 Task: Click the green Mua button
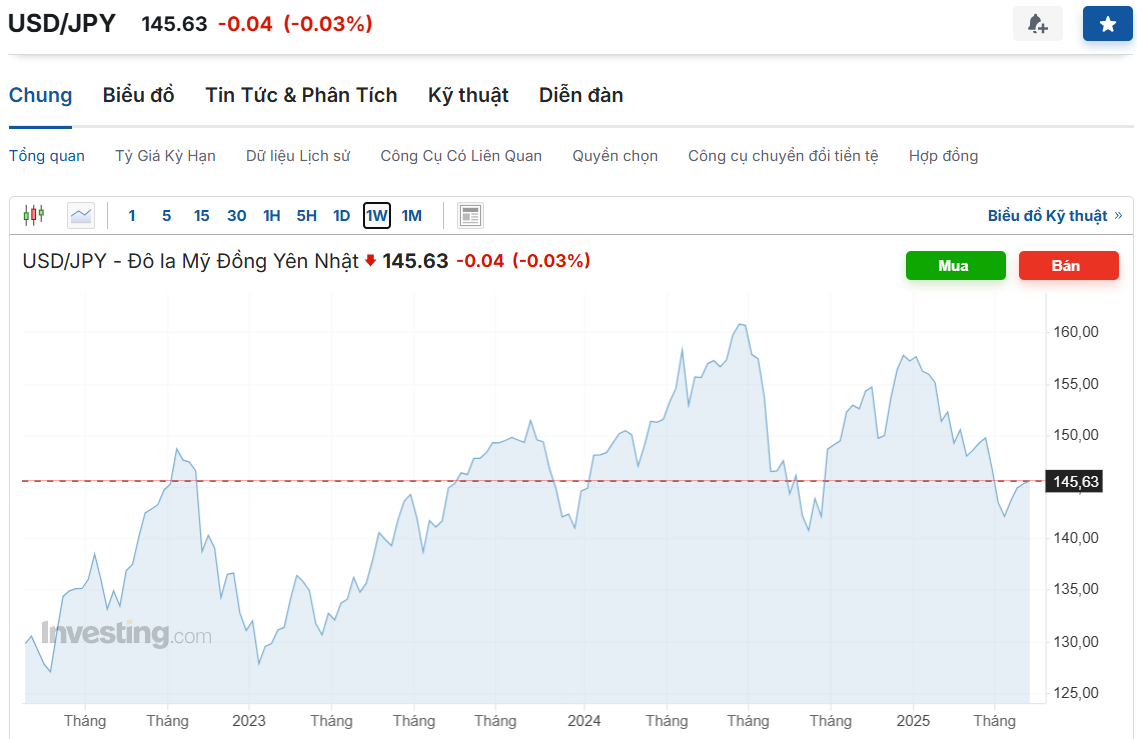click(x=956, y=265)
